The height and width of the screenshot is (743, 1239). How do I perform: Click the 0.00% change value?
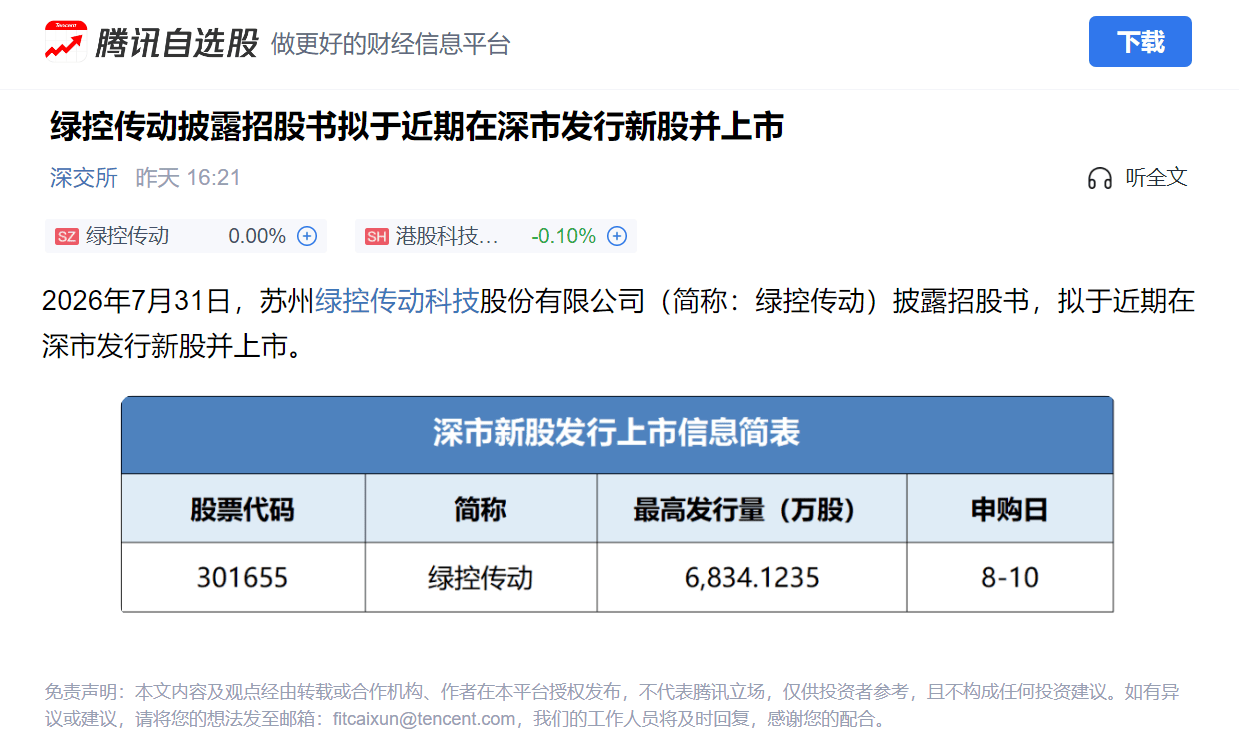coord(257,236)
